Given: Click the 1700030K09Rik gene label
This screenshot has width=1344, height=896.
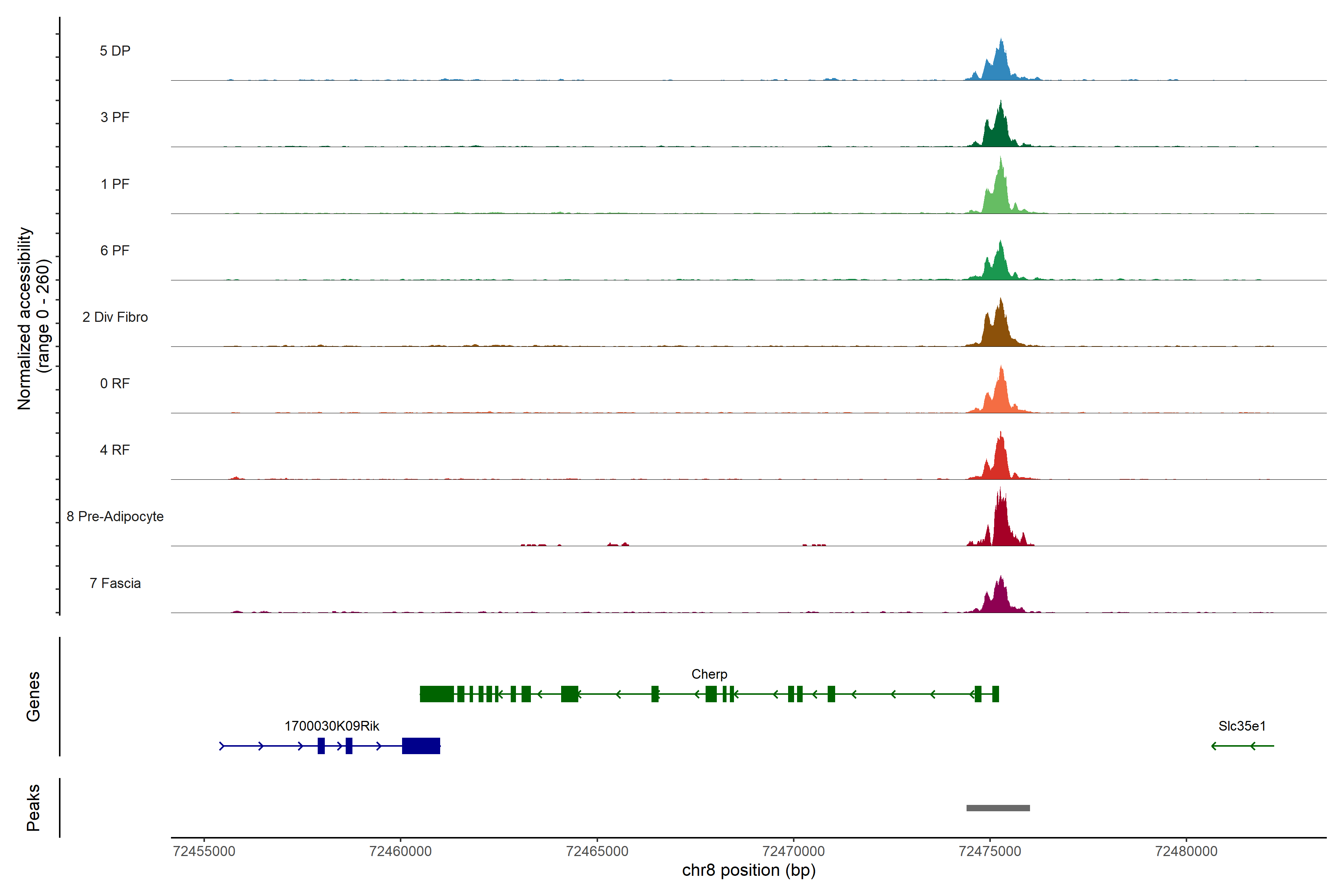Looking at the screenshot, I should (x=332, y=726).
